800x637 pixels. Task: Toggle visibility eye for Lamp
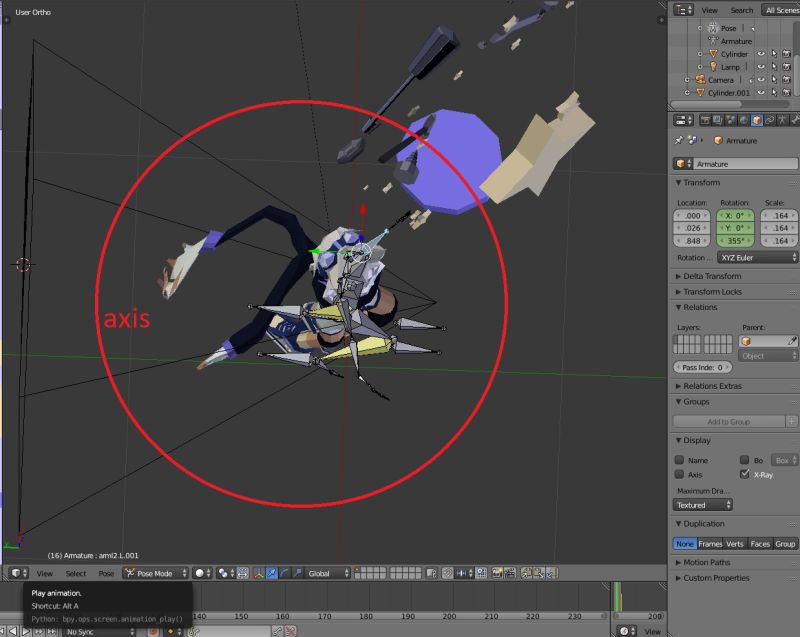[x=761, y=67]
